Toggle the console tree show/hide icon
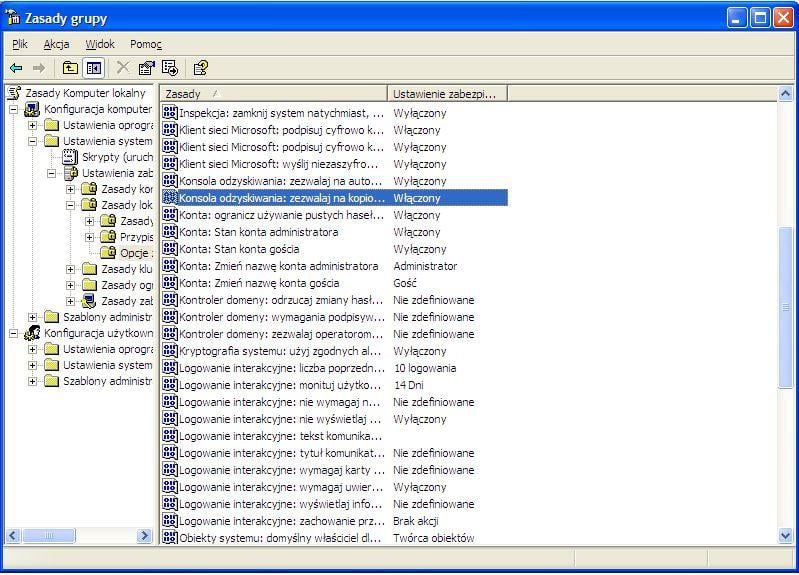This screenshot has width=799, height=575. pyautogui.click(x=93, y=68)
